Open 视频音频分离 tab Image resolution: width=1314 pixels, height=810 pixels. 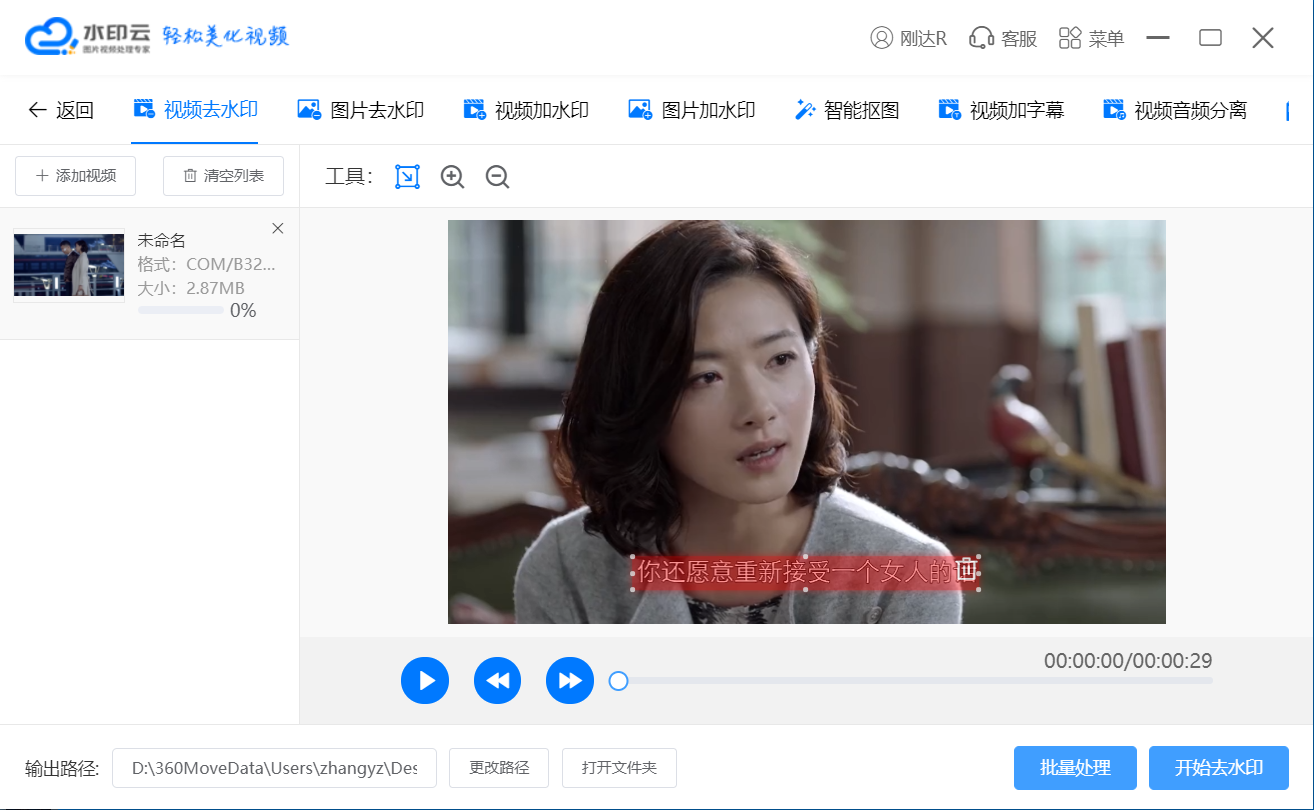click(1175, 110)
